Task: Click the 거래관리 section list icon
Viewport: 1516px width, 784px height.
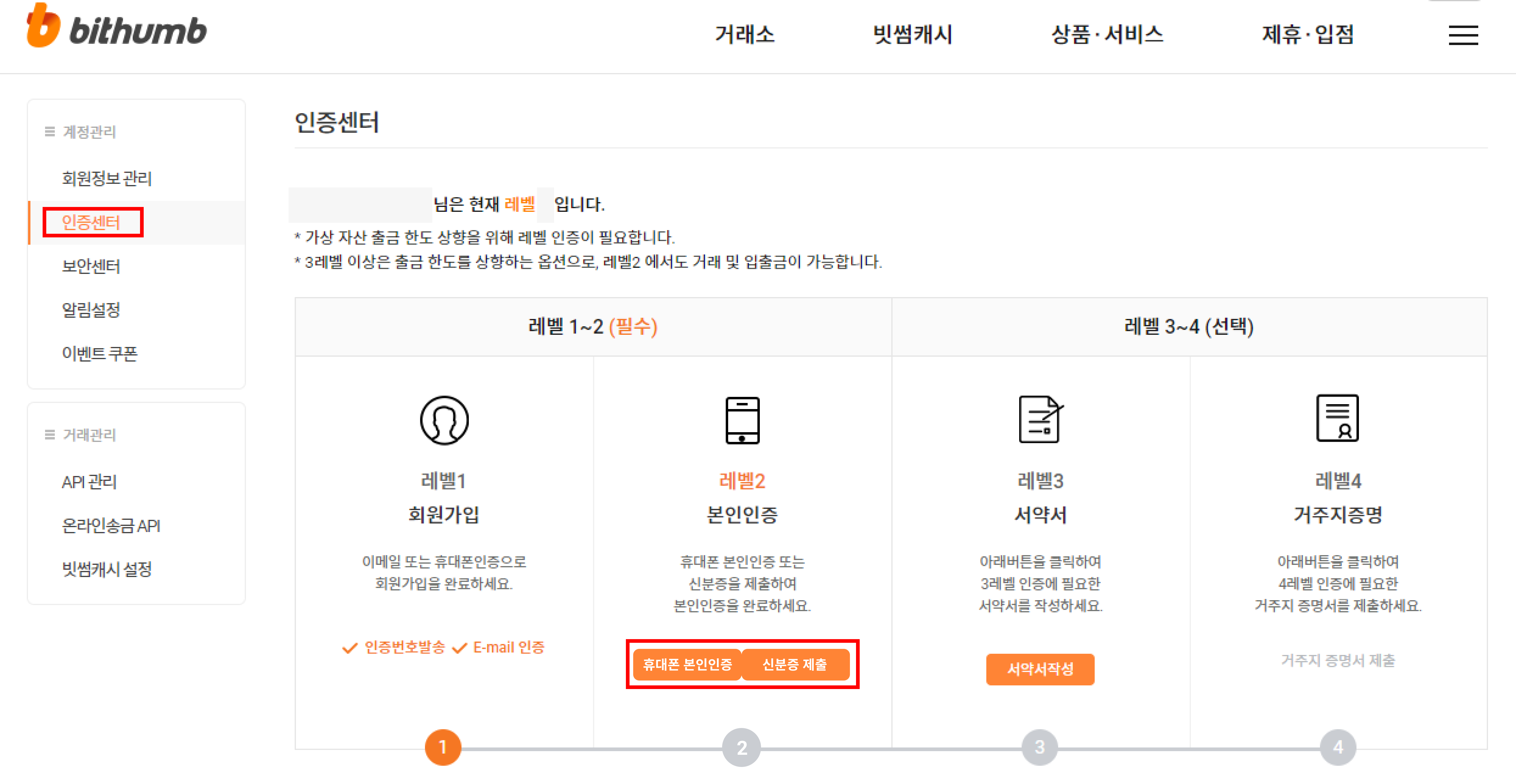Action: 50,434
